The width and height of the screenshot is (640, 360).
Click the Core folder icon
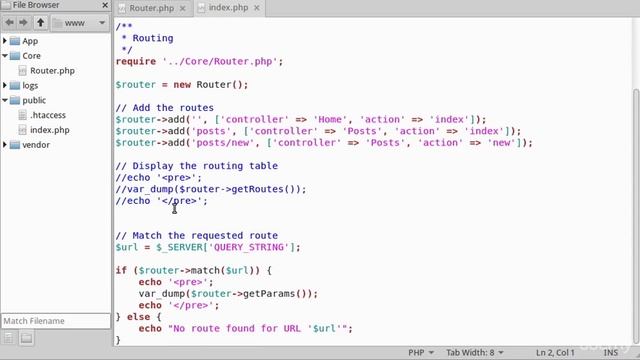click(x=15, y=56)
